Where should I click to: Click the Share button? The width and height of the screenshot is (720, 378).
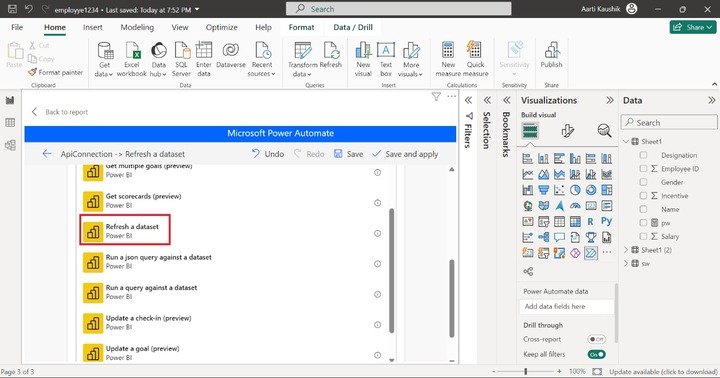point(692,27)
